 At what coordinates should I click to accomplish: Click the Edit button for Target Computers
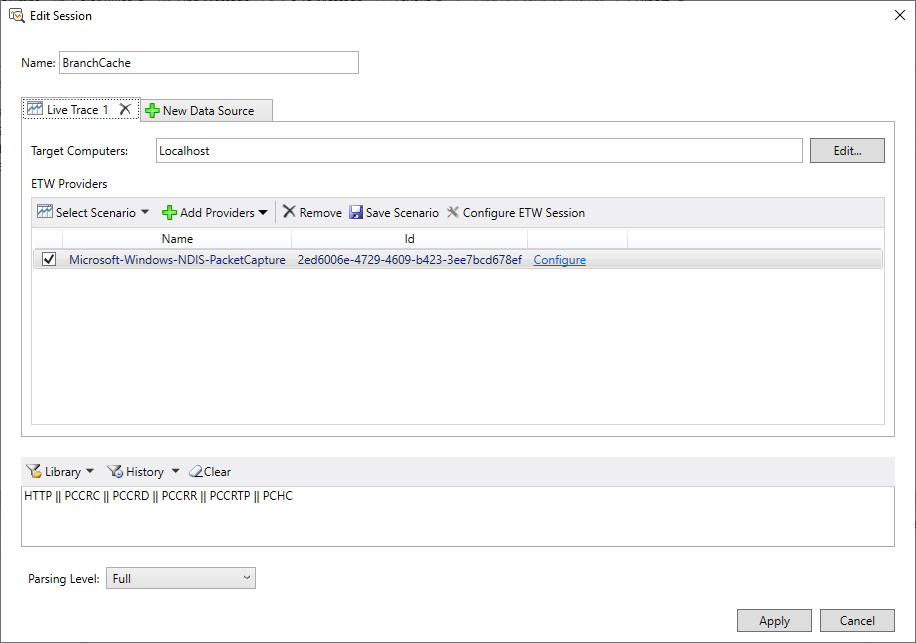click(x=846, y=150)
